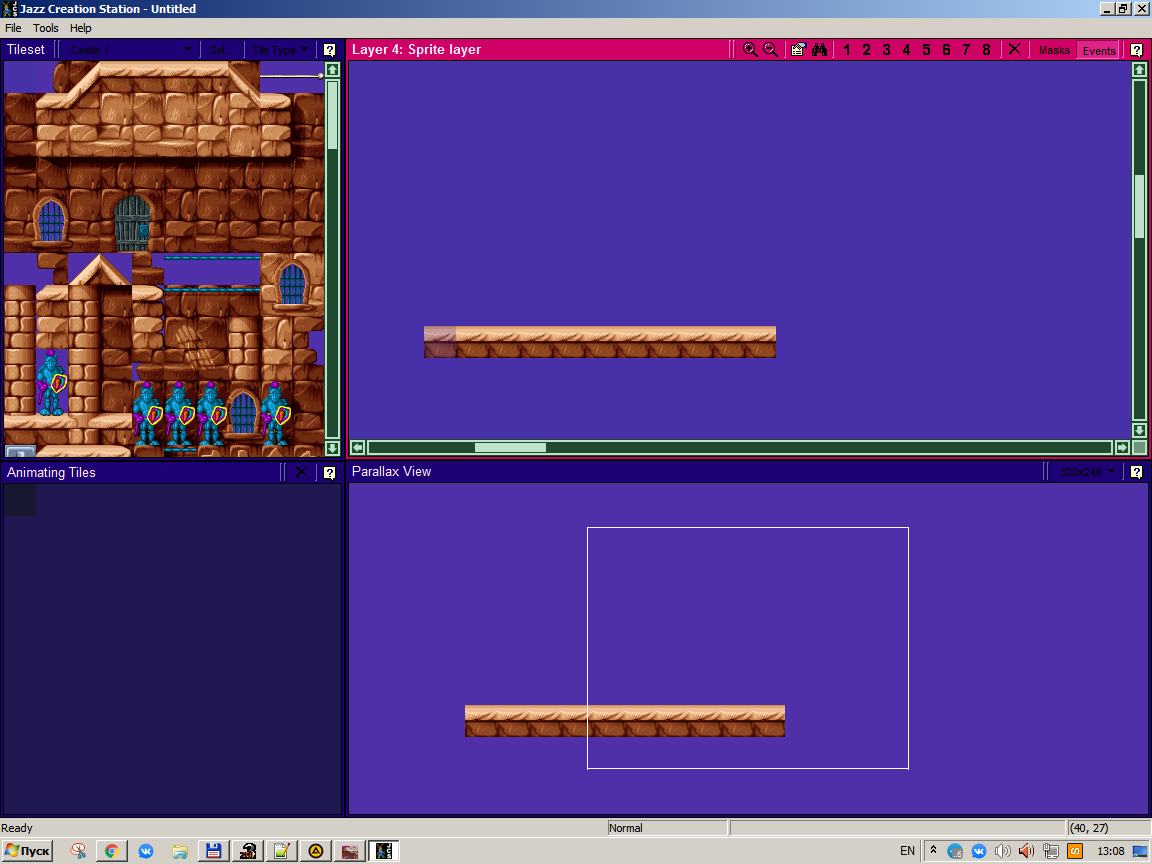The image size is (1152, 864).
Task: Click the X icon in Animating Tiles
Action: click(301, 472)
